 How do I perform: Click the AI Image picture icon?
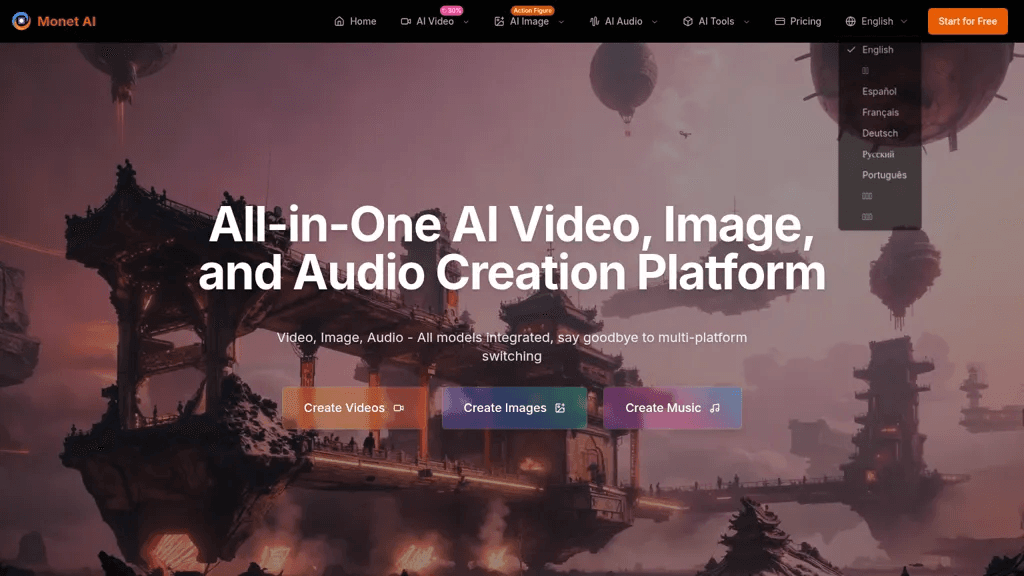[499, 22]
